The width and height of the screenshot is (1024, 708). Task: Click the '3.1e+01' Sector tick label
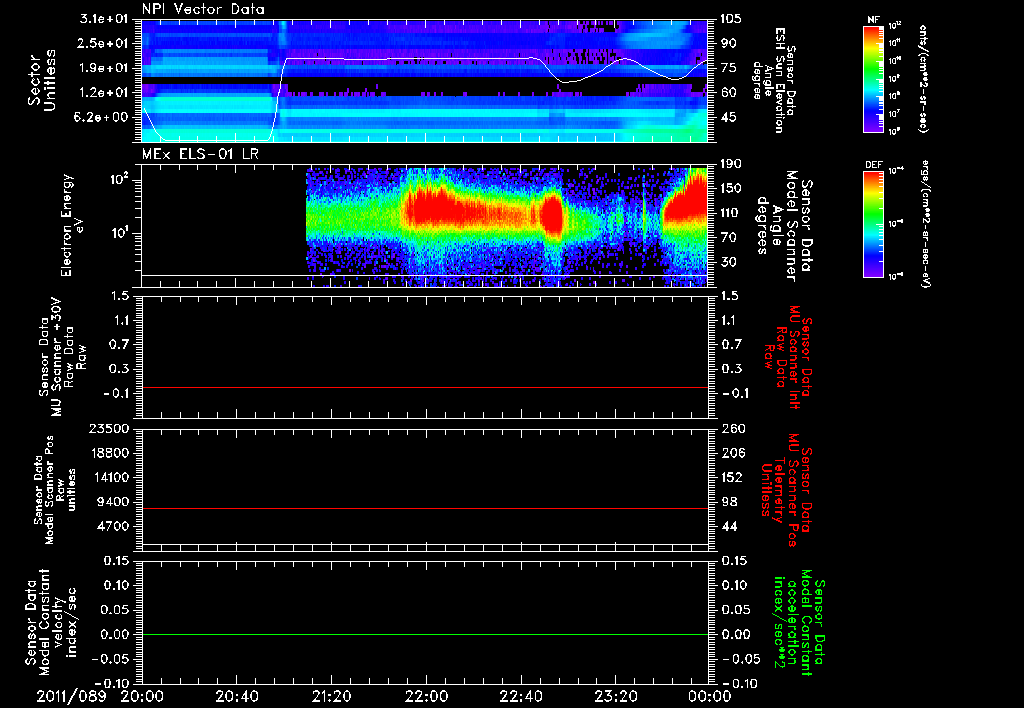tap(104, 19)
